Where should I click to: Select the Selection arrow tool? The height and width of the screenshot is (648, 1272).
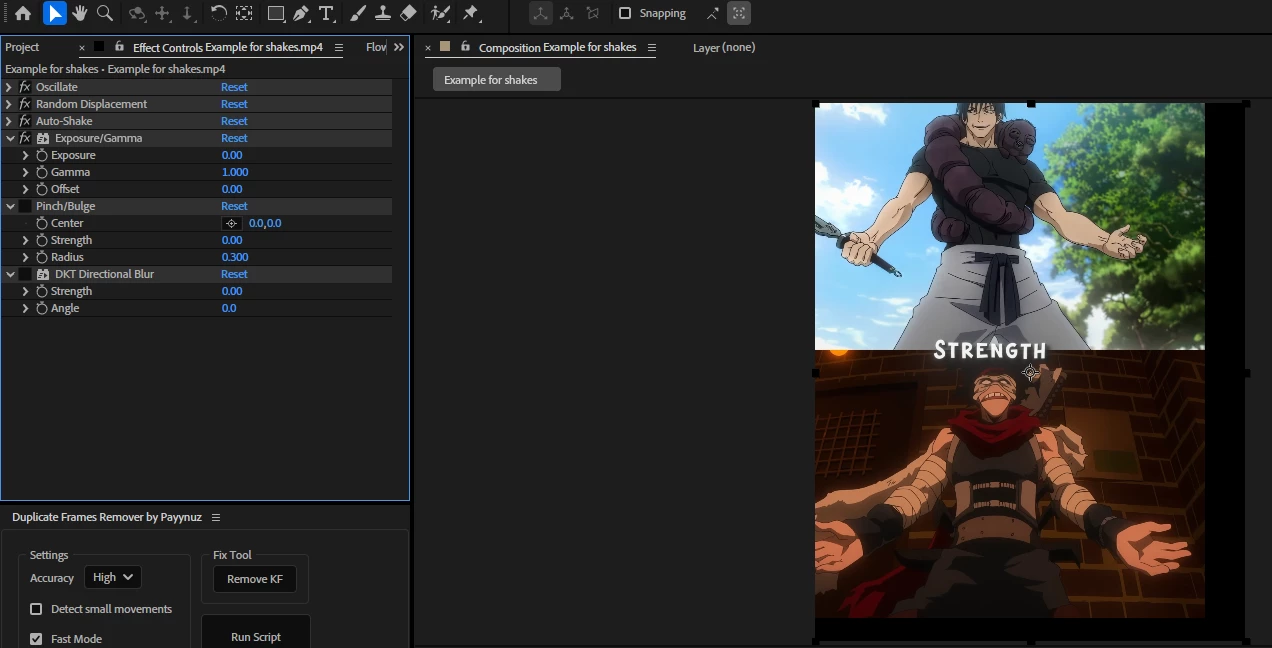pyautogui.click(x=54, y=14)
